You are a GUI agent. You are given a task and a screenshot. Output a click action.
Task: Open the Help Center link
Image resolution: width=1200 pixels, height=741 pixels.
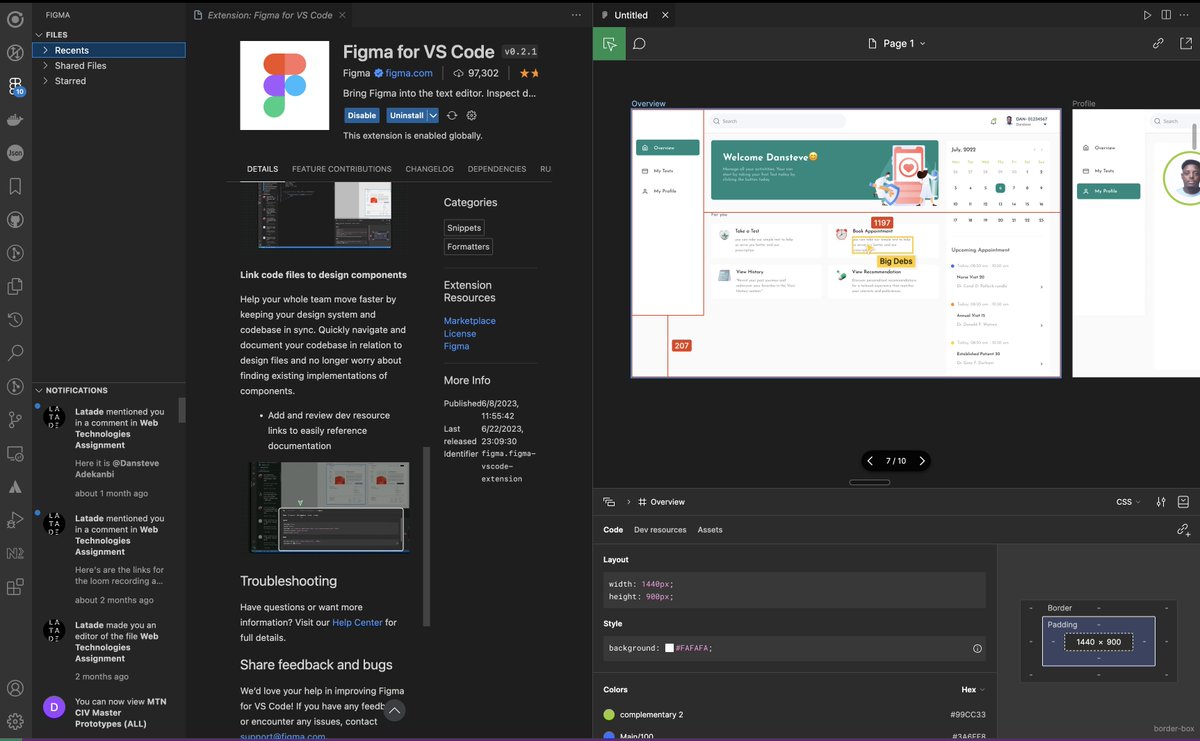tap(357, 622)
